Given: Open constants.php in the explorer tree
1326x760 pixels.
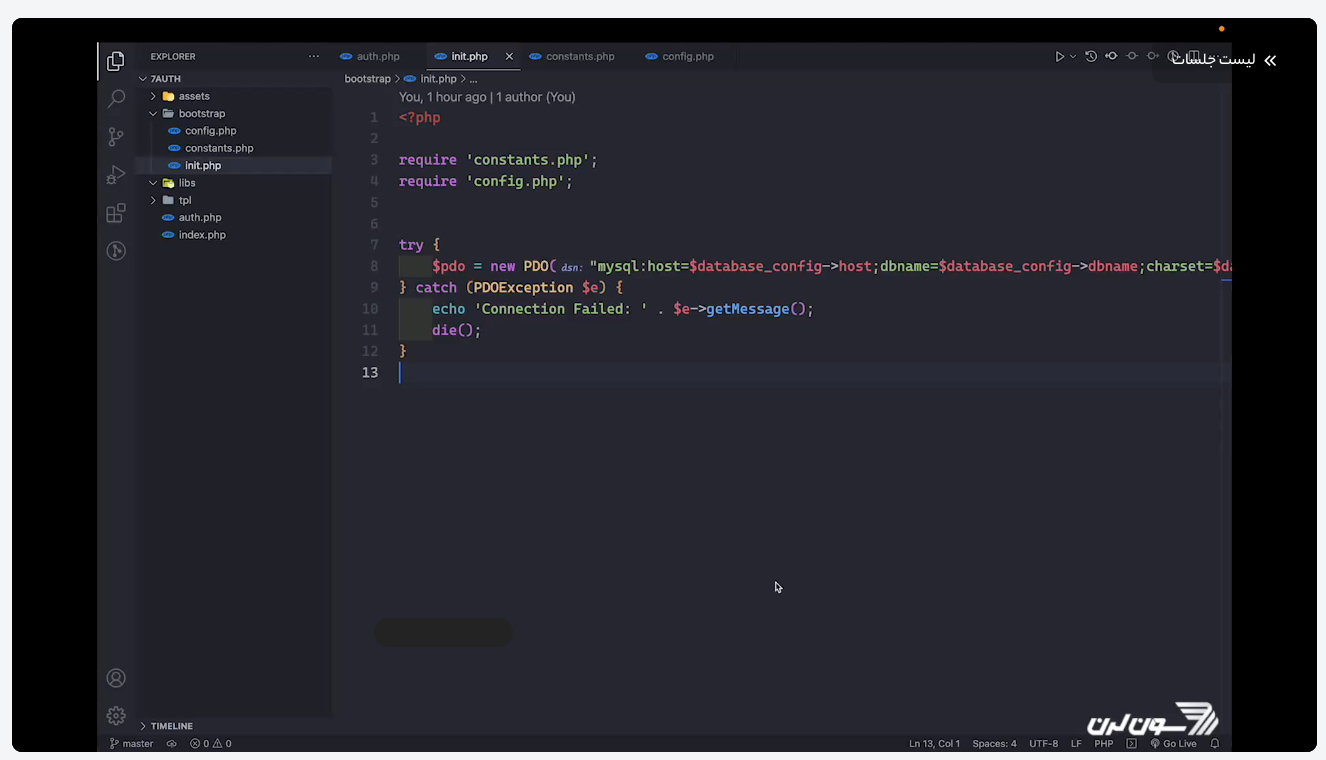Looking at the screenshot, I should tap(219, 148).
